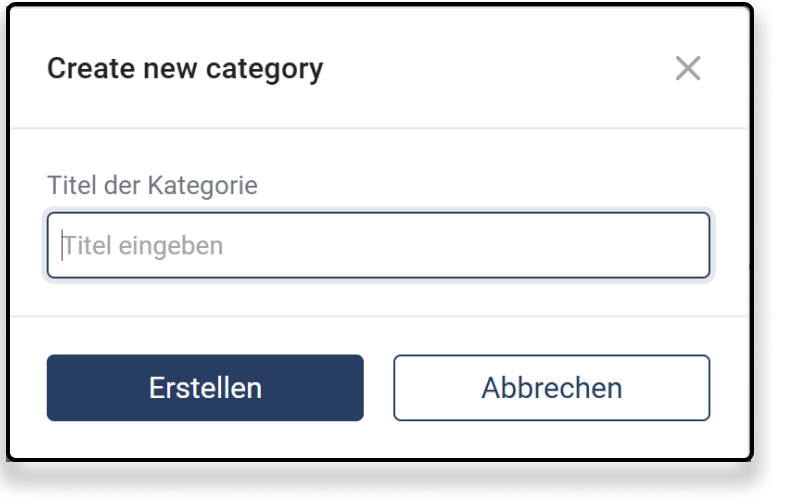
Task: Cancel category creation with Abbrechen
Action: (551, 388)
